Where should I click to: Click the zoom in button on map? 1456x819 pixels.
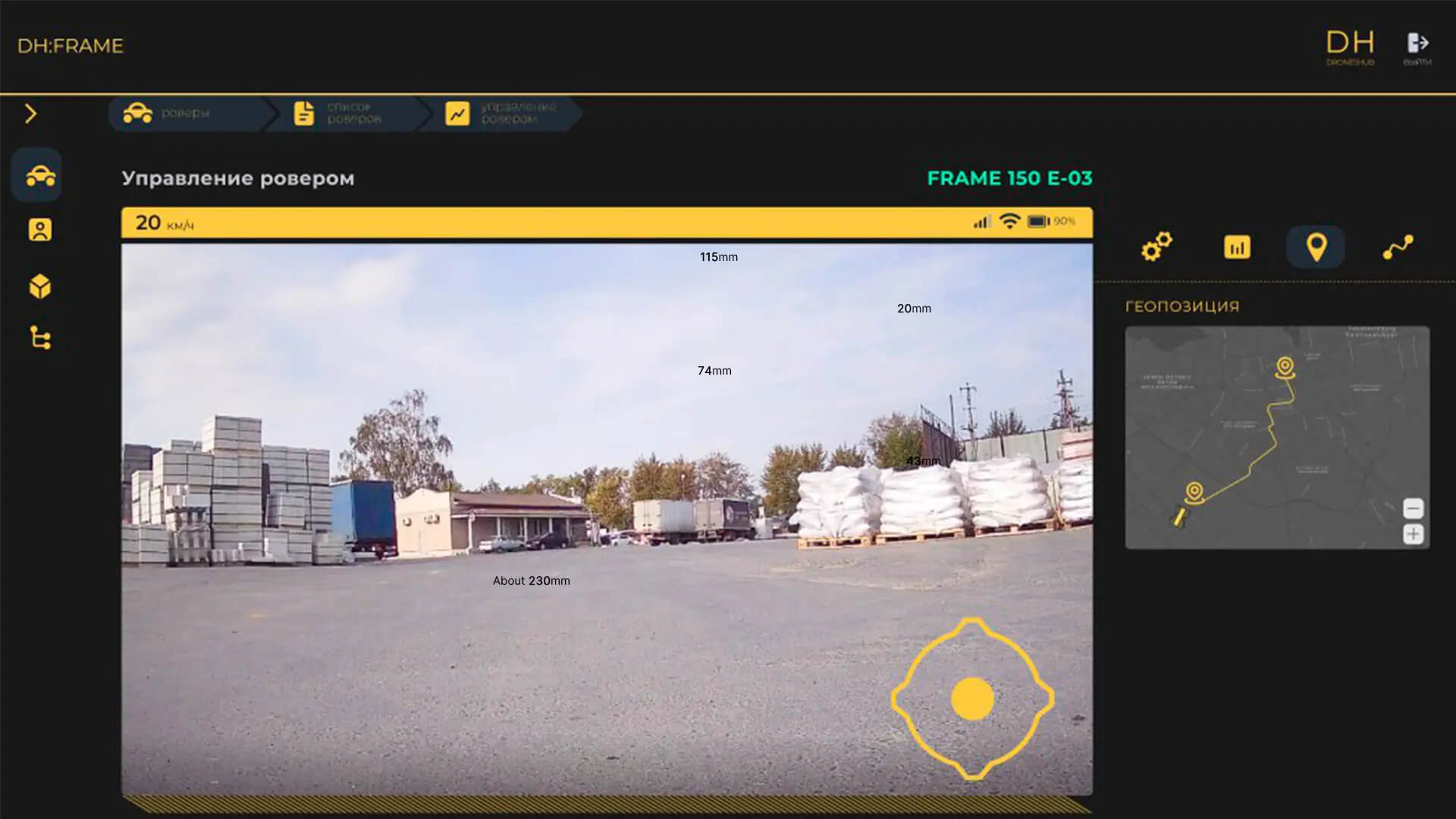[1414, 536]
